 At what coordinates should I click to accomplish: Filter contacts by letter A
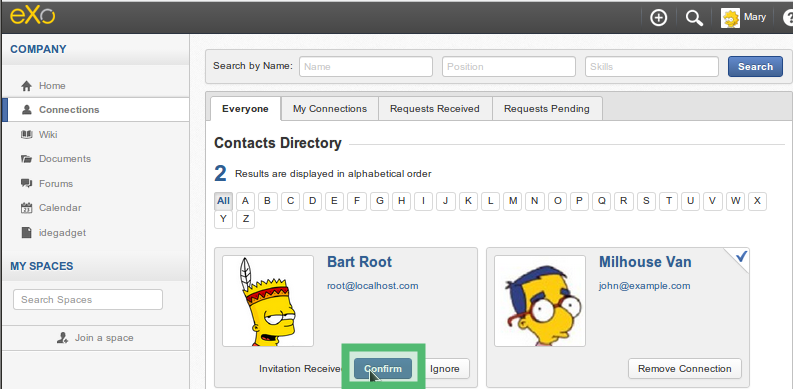click(245, 201)
